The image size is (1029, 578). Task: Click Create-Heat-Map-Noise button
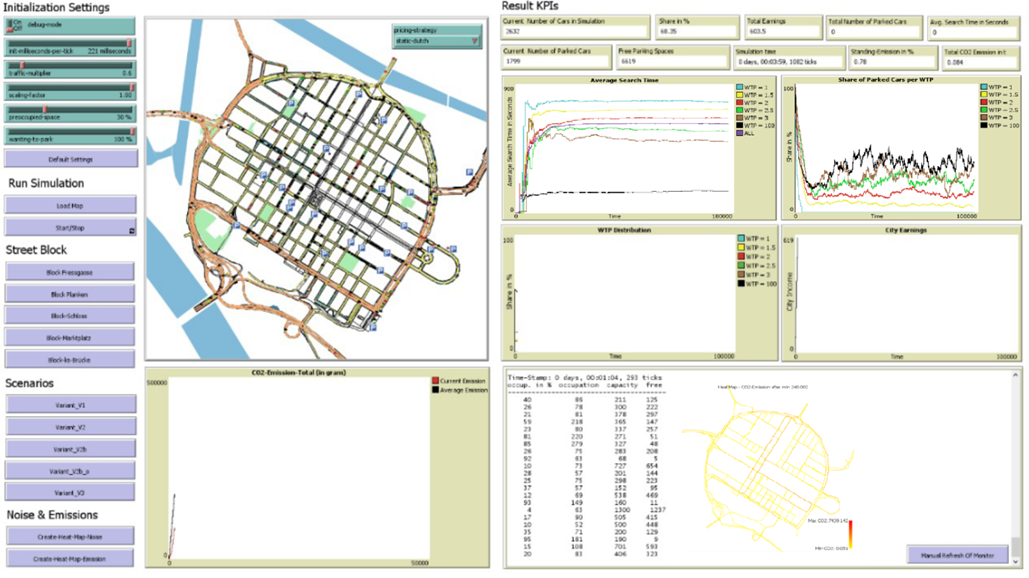click(x=70, y=536)
